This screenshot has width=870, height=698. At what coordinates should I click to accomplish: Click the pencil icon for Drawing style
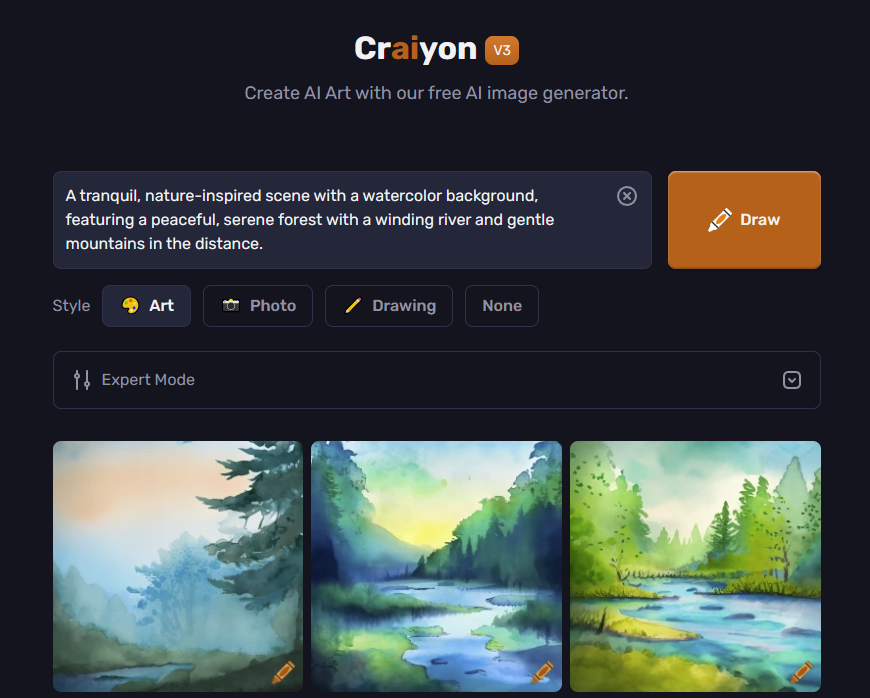(x=353, y=305)
